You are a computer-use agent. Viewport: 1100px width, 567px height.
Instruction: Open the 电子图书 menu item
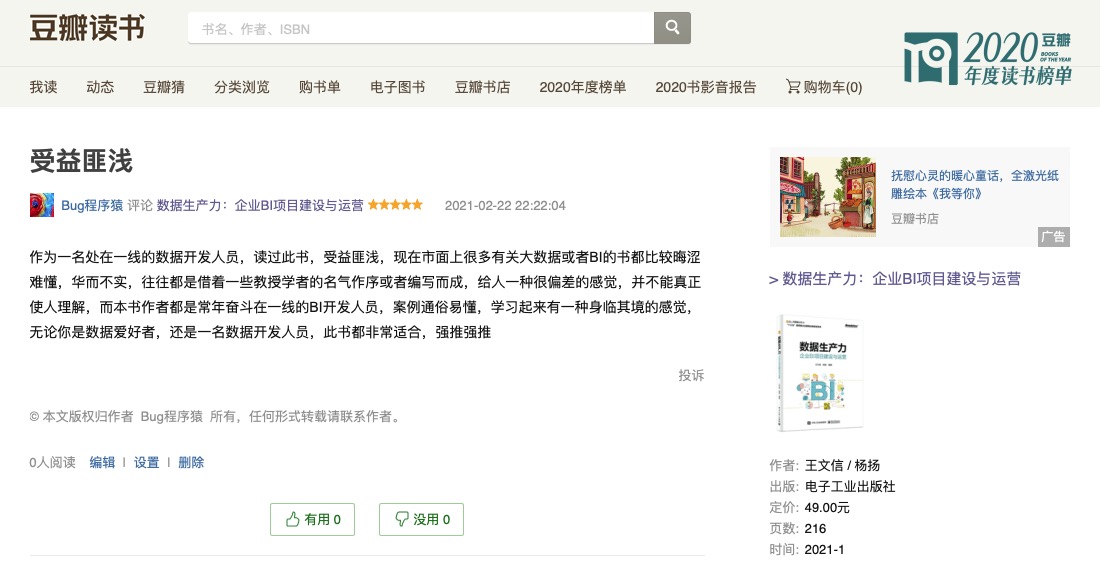click(x=398, y=87)
